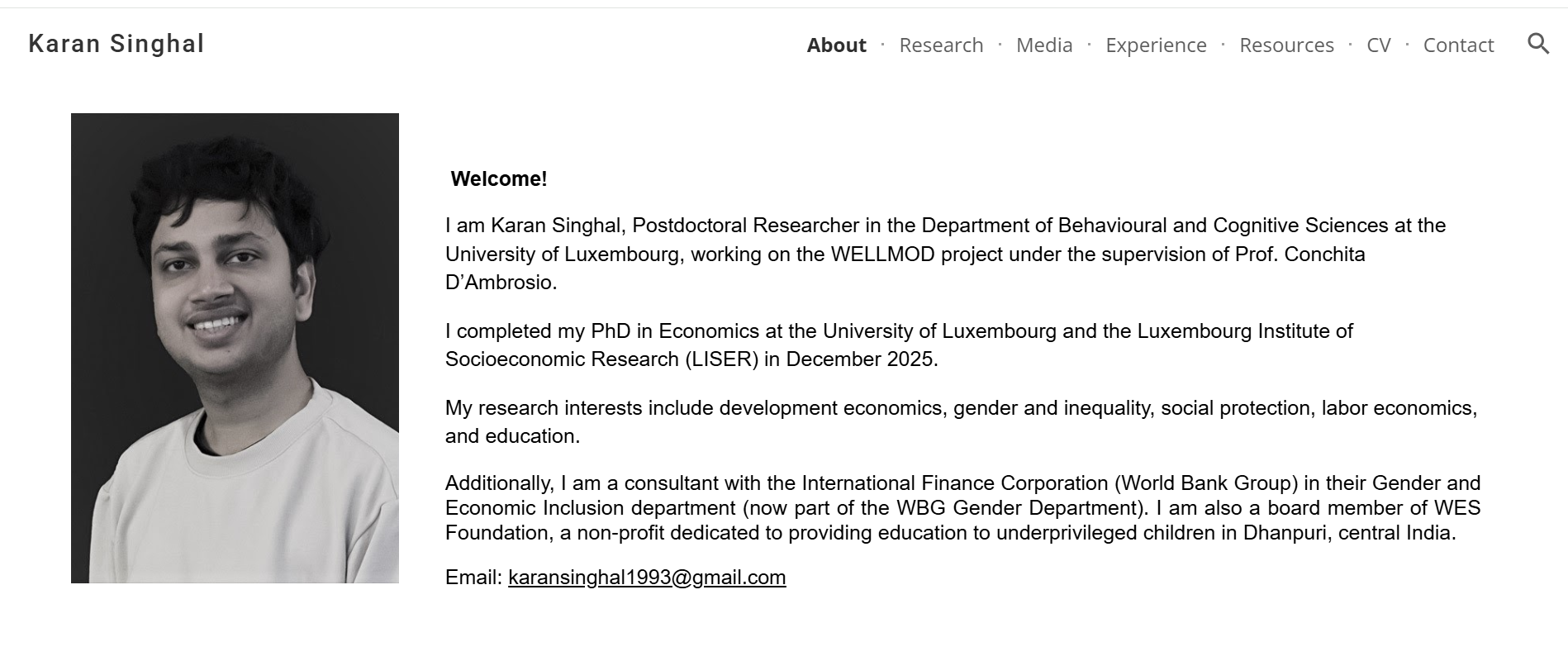Image resolution: width=1568 pixels, height=661 pixels.
Task: Go to the About page
Action: [x=836, y=45]
